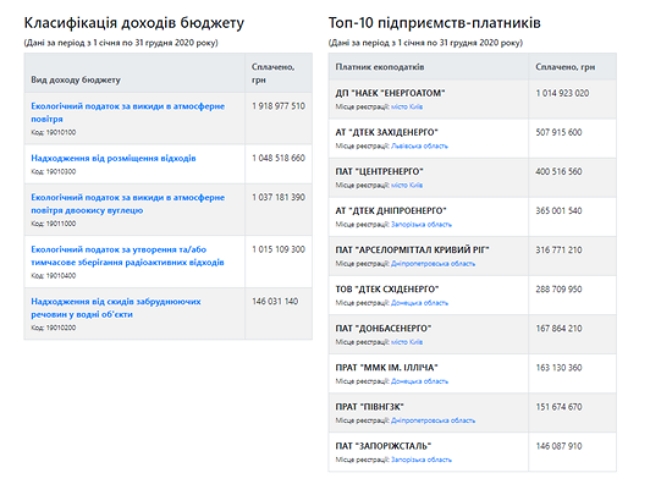The width and height of the screenshot is (650, 484).
Task: Select 'Сплачено, грн' header in the Класифікація table
Action: [x=273, y=73]
